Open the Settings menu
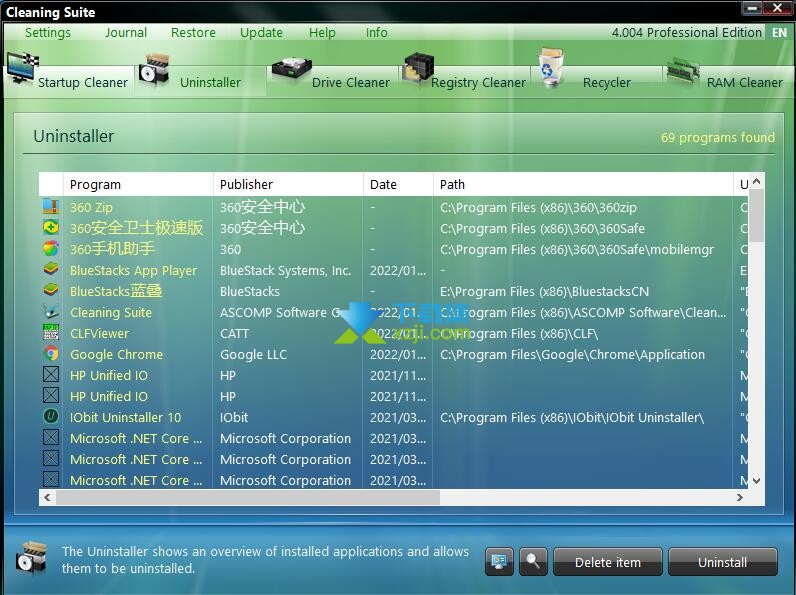Screen dimensions: 796x595 click(x=48, y=32)
